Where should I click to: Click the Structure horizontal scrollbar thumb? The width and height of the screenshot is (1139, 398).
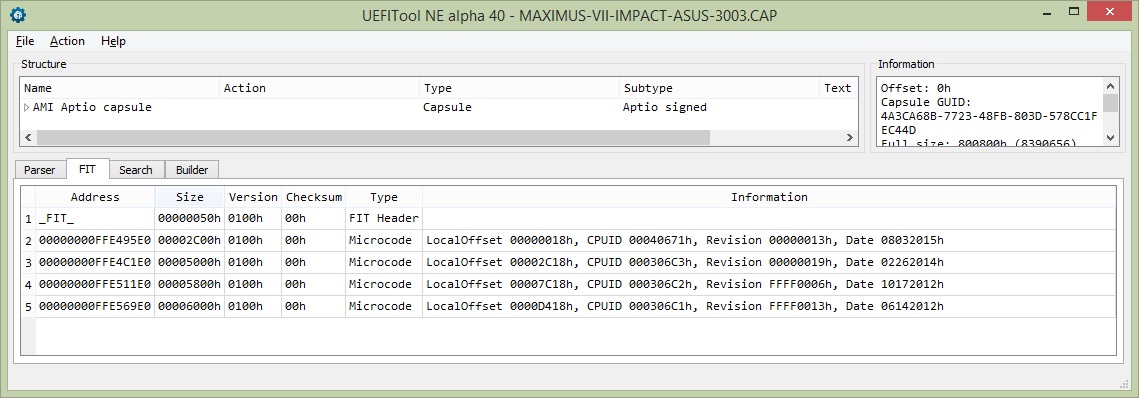(x=373, y=137)
